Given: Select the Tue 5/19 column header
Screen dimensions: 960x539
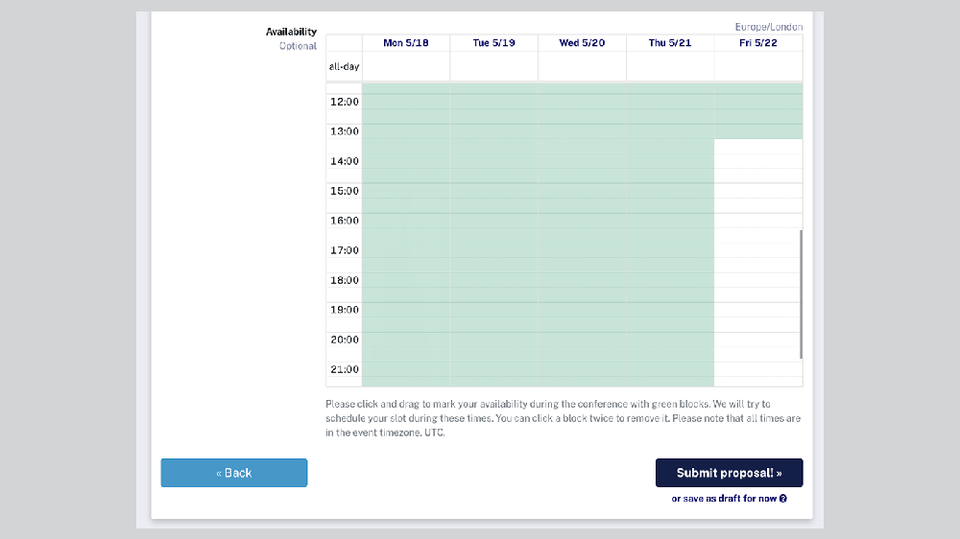Looking at the screenshot, I should click(x=494, y=43).
